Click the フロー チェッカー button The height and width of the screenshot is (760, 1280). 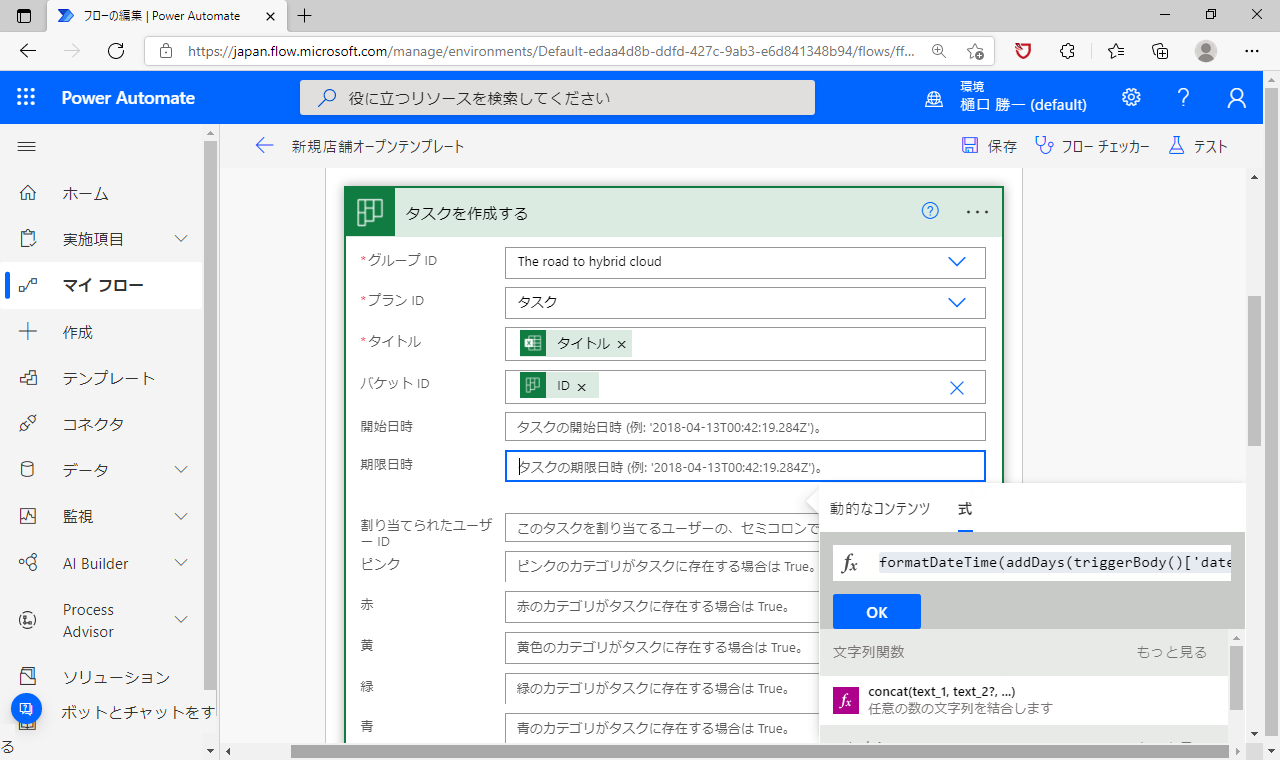(x=1092, y=146)
